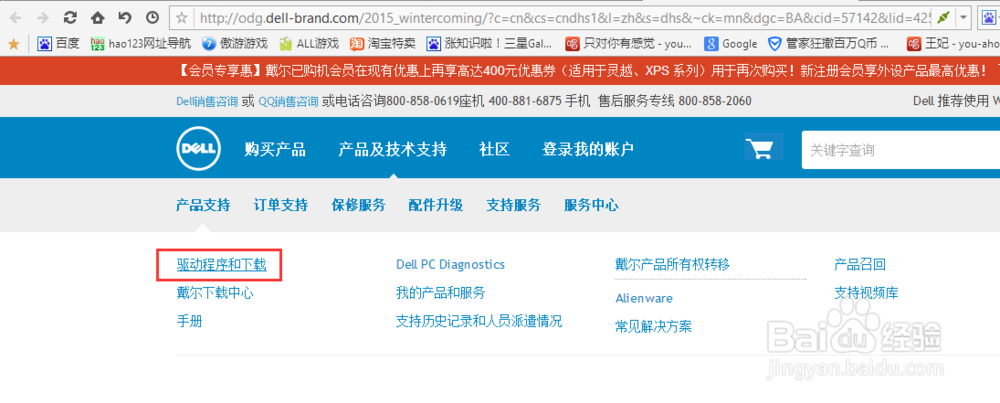The height and width of the screenshot is (403, 1000).
Task: Open 产品召回 link
Action: pyautogui.click(x=860, y=264)
